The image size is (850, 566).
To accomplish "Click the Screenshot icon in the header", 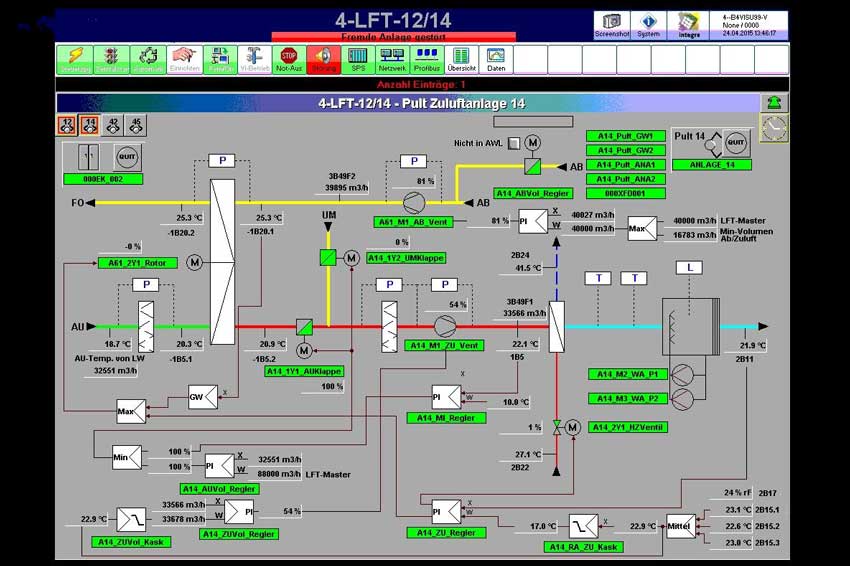I will pyautogui.click(x=612, y=25).
